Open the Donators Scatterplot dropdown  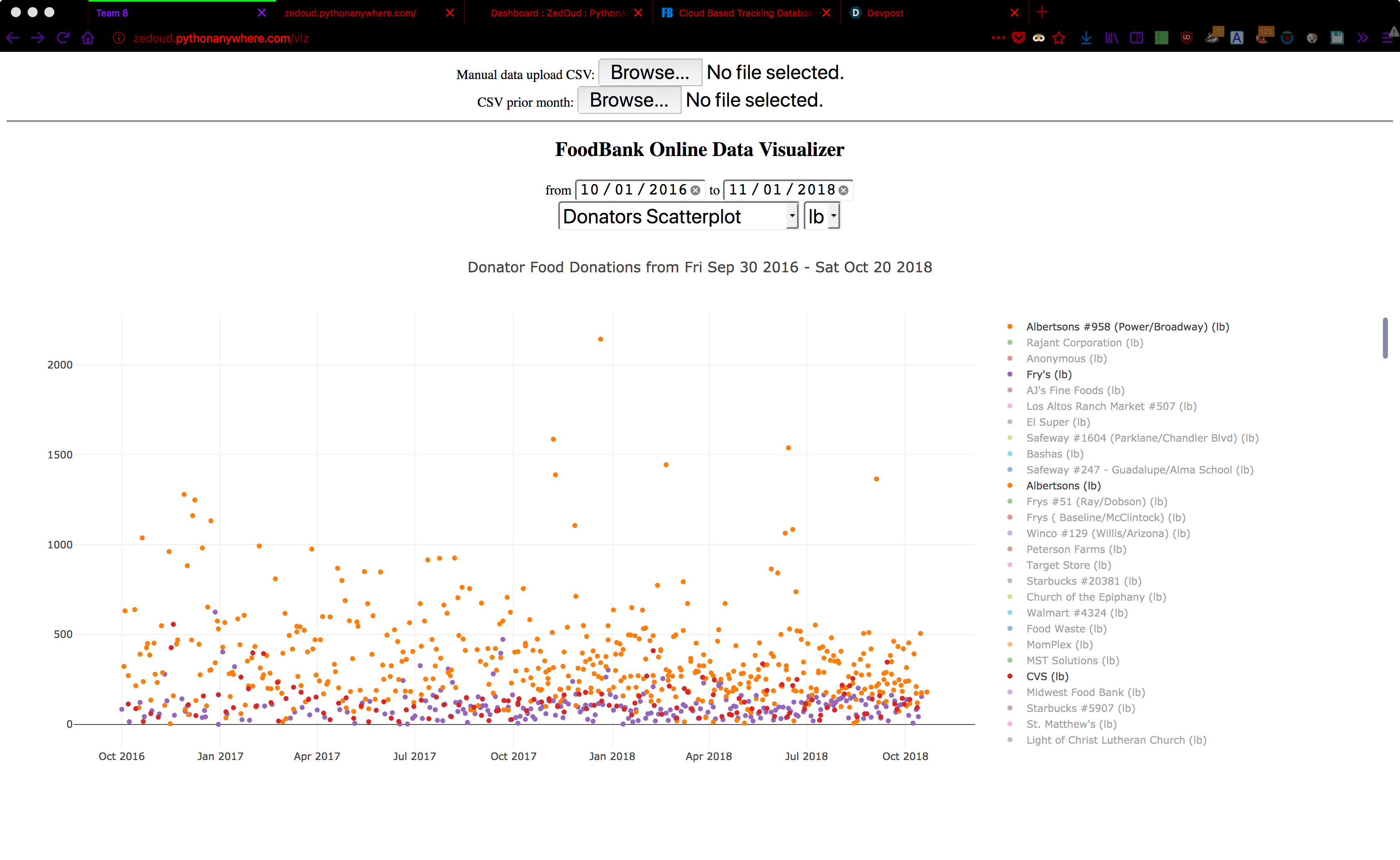678,217
